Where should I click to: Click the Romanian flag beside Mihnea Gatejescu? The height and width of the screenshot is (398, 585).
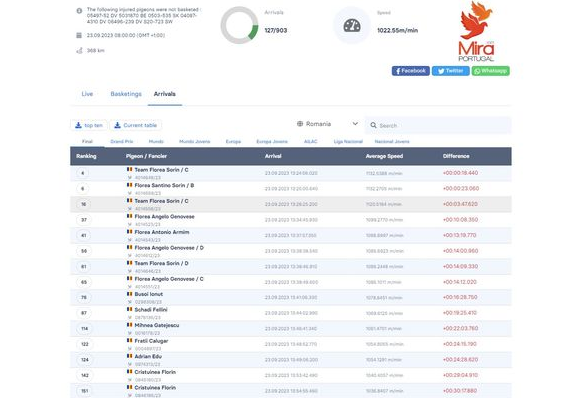pyautogui.click(x=129, y=325)
